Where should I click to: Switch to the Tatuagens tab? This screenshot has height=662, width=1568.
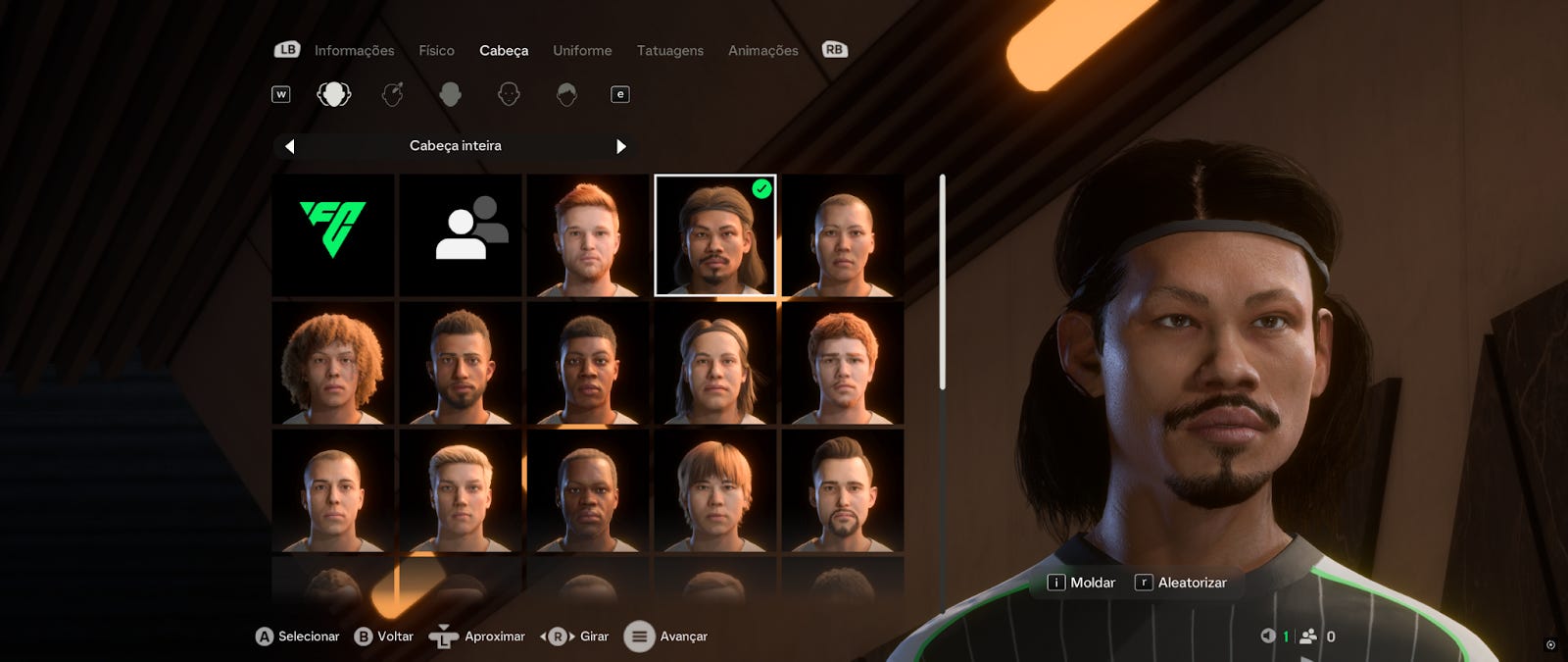click(x=670, y=50)
